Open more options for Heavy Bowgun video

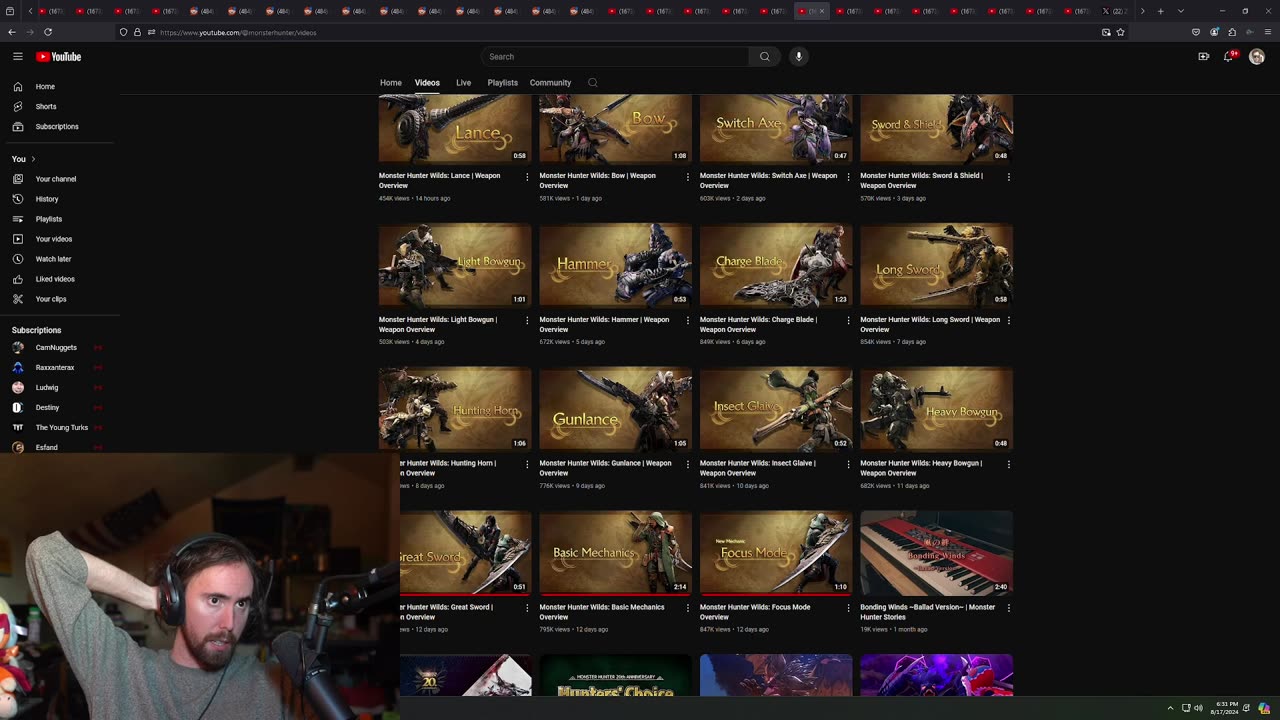tap(1008, 464)
